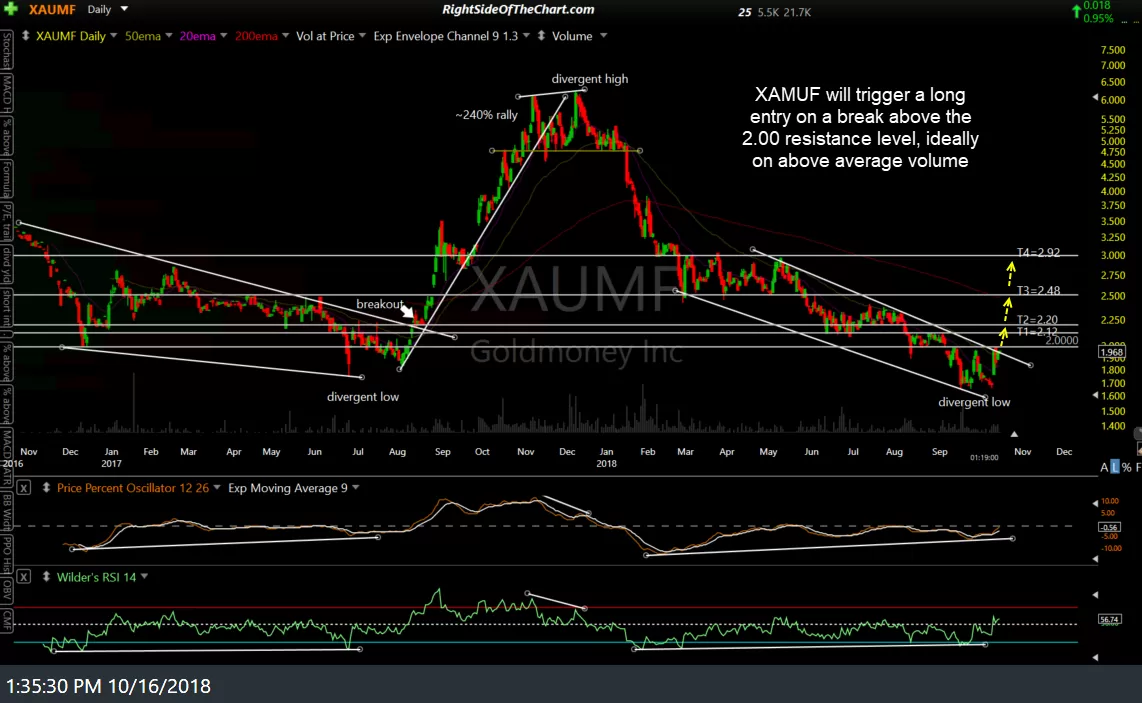Image resolution: width=1142 pixels, height=703 pixels.
Task: Expand the 20ema dropdown arrow
Action: pos(224,36)
